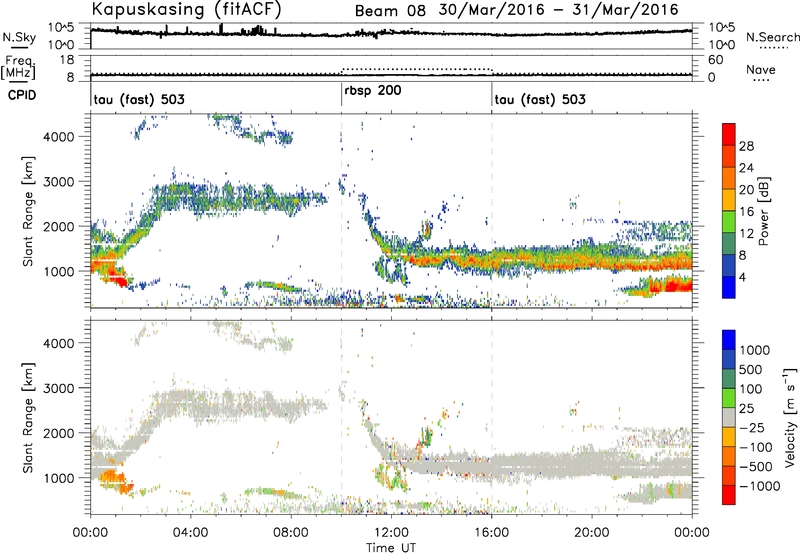Click the 'Beam 08' label in the header
The height and width of the screenshot is (554, 800).
(390, 11)
